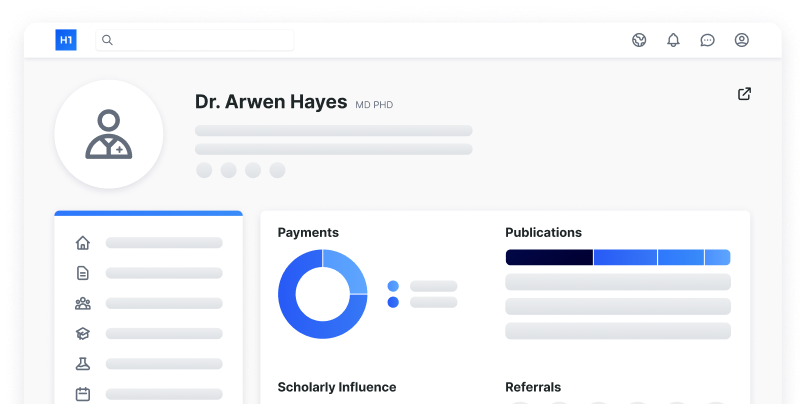
Task: Click the H1 logo icon
Action: click(x=66, y=40)
